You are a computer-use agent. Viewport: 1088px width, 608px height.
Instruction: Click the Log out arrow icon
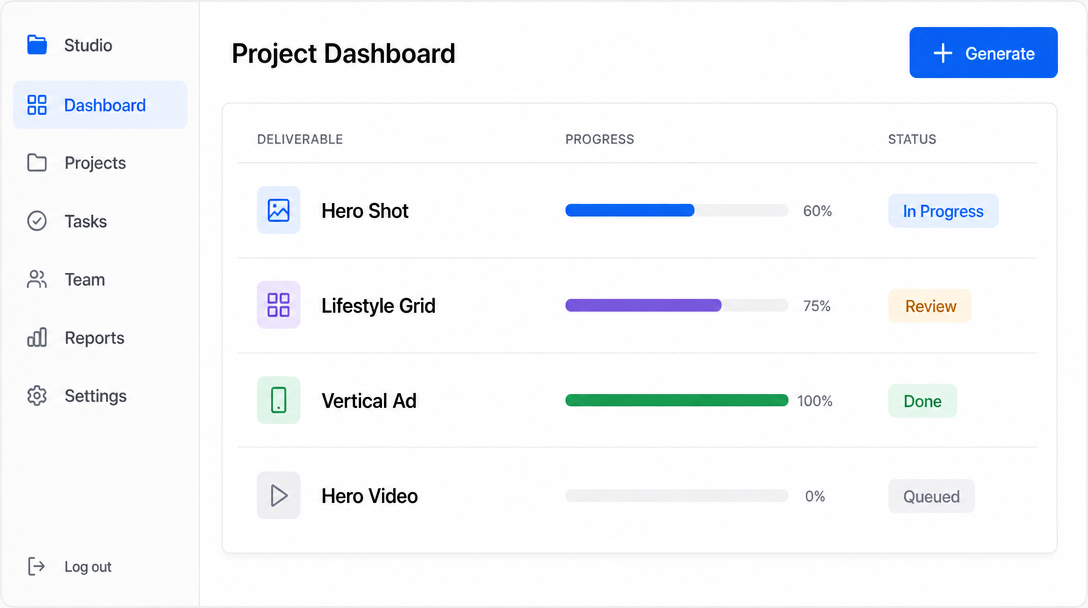click(x=36, y=566)
